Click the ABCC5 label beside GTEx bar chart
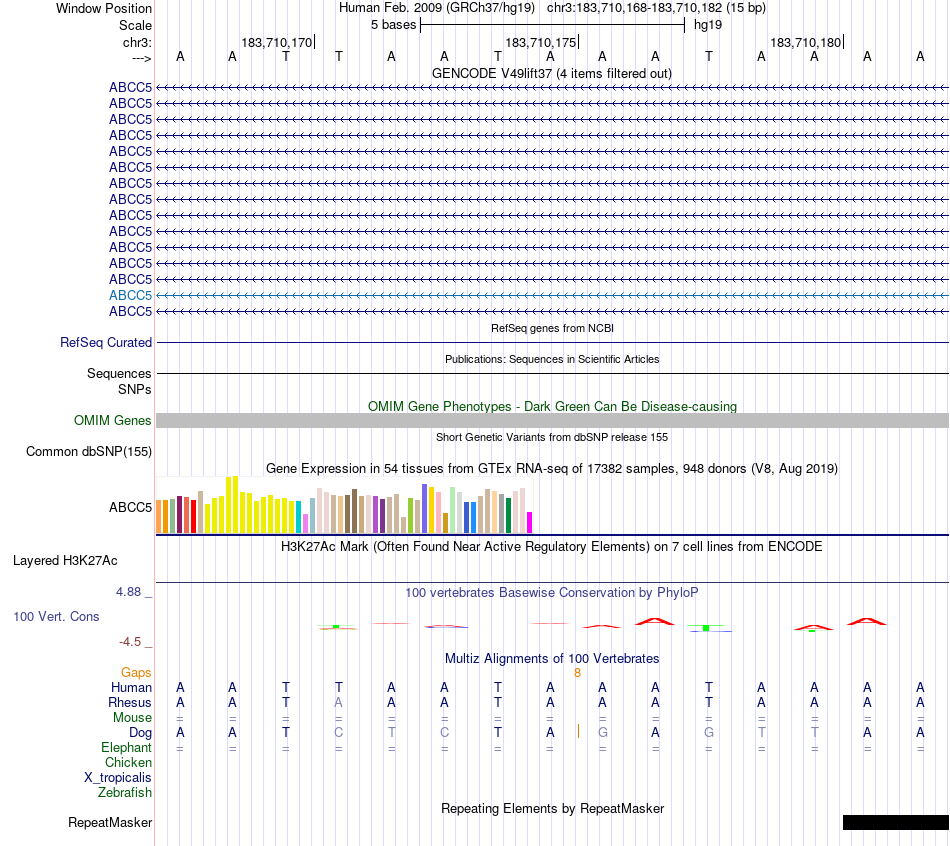Image resolution: width=950 pixels, height=846 pixels. 130,507
